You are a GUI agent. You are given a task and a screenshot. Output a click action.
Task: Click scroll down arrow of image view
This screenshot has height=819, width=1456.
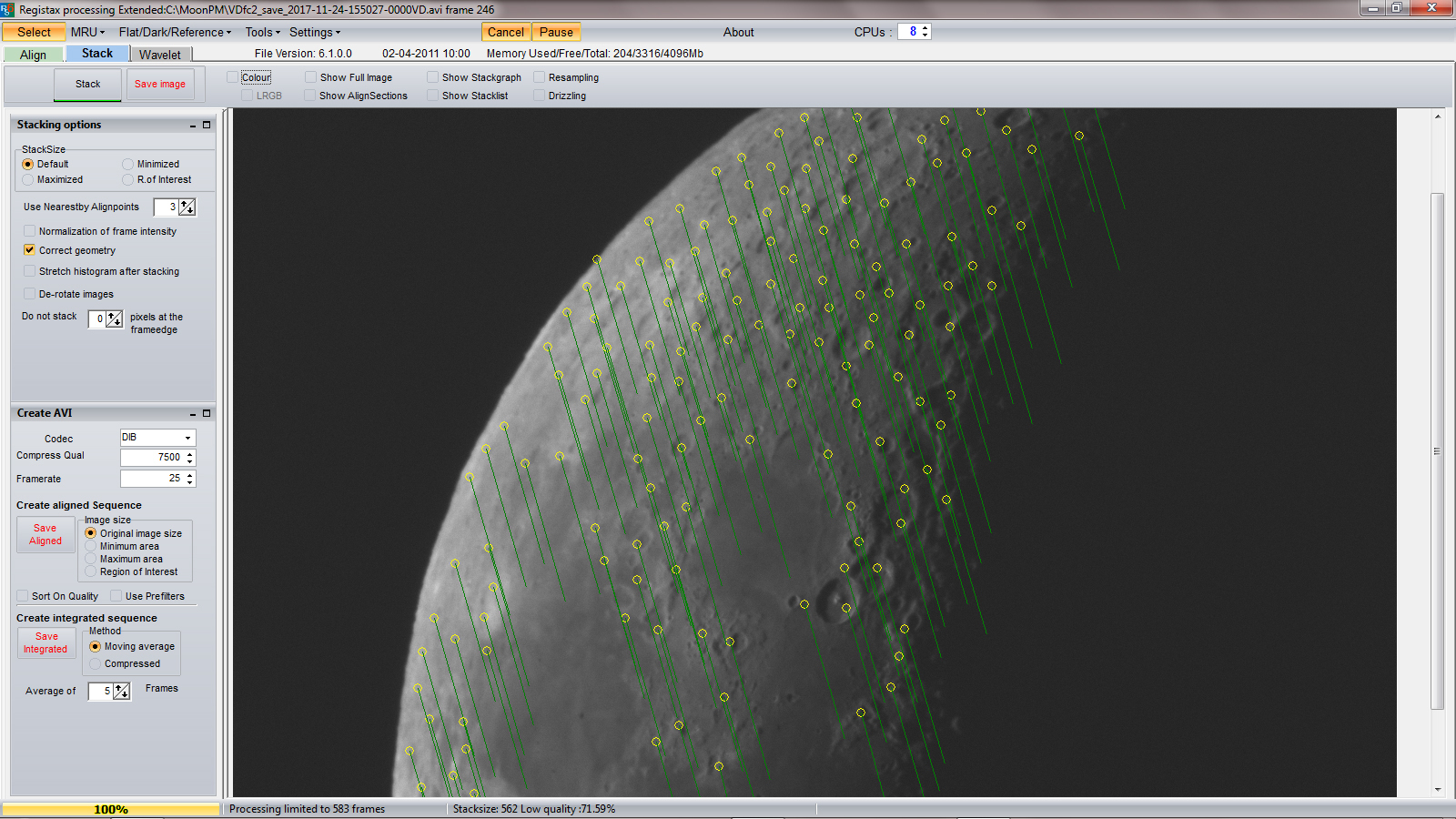click(x=1438, y=790)
